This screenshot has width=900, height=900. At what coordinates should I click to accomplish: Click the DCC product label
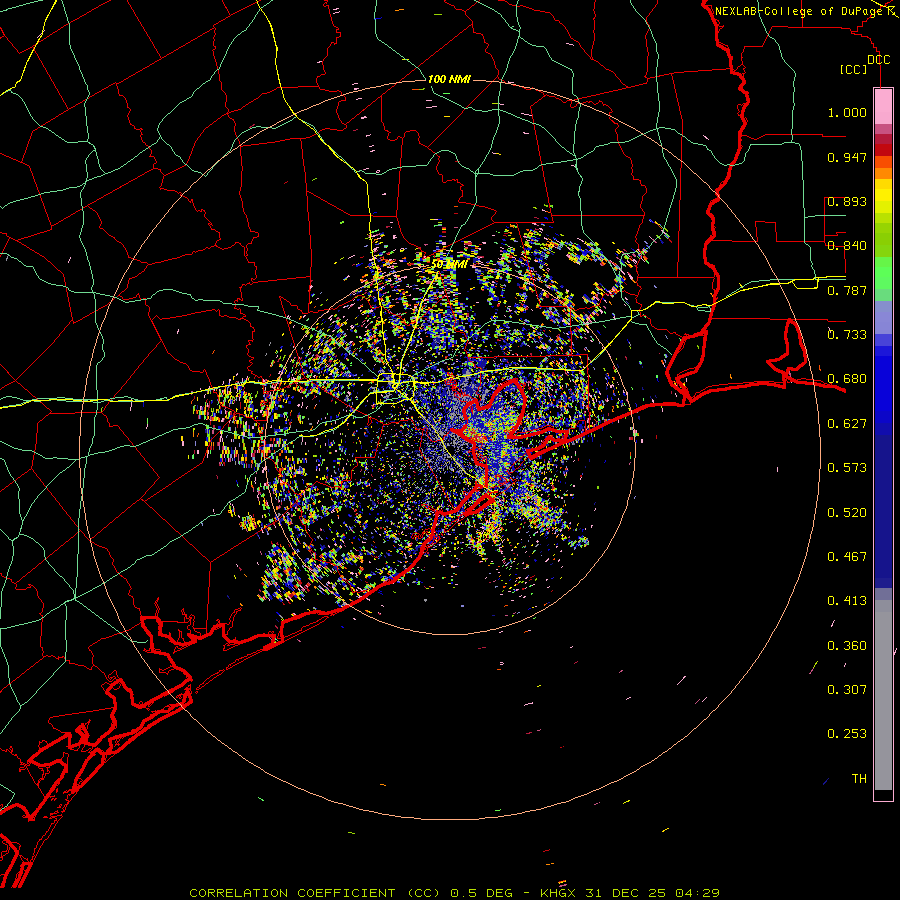point(878,60)
